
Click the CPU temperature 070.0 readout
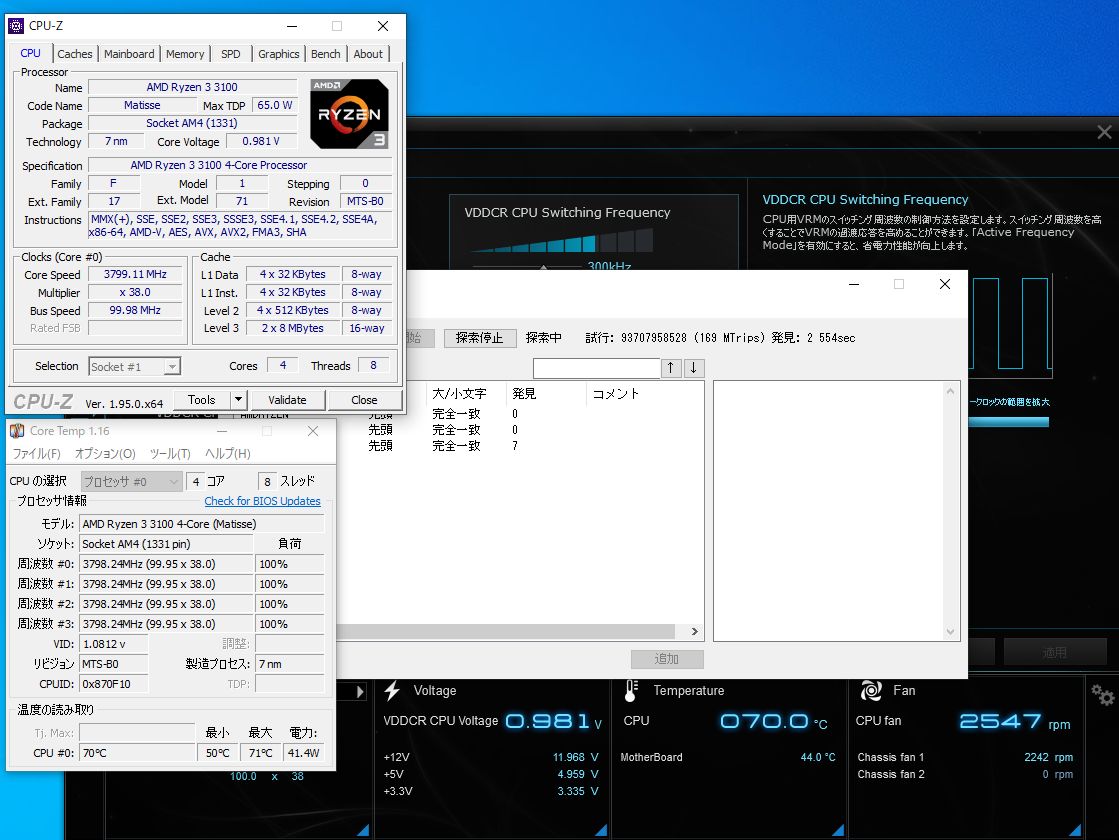pyautogui.click(x=774, y=722)
